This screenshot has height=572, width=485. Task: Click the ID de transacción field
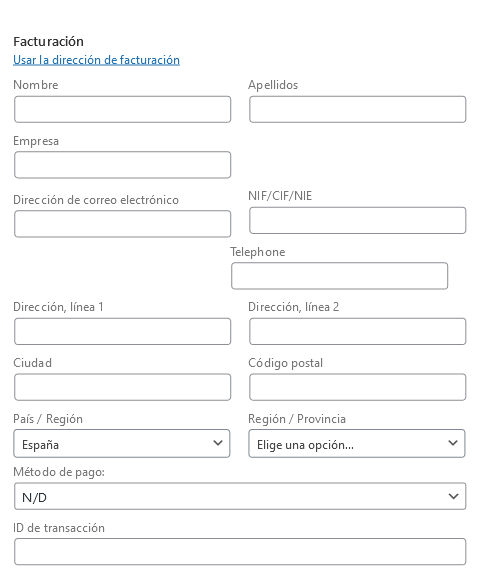point(240,552)
